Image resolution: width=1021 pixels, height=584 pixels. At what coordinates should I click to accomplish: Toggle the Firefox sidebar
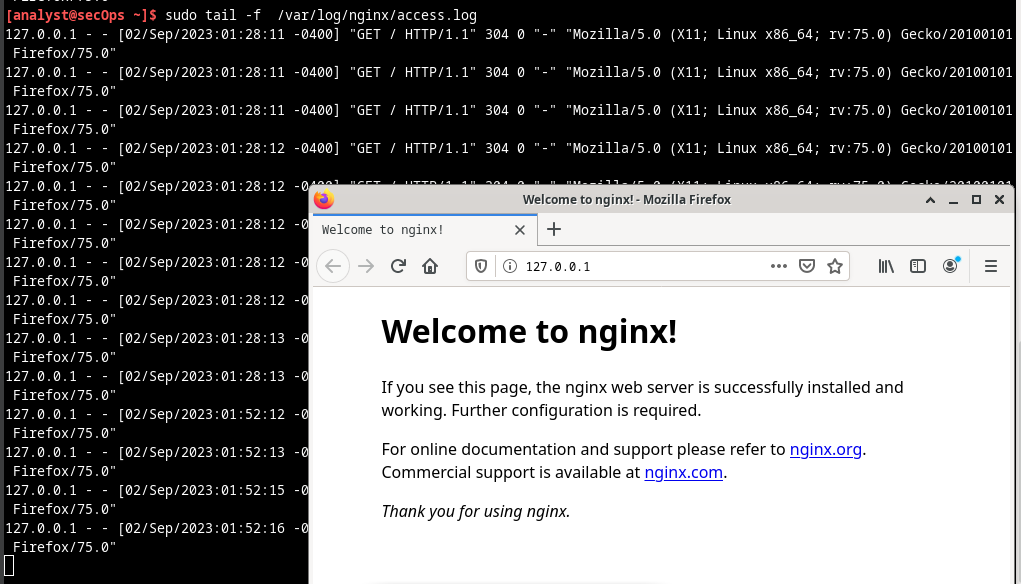tap(918, 266)
